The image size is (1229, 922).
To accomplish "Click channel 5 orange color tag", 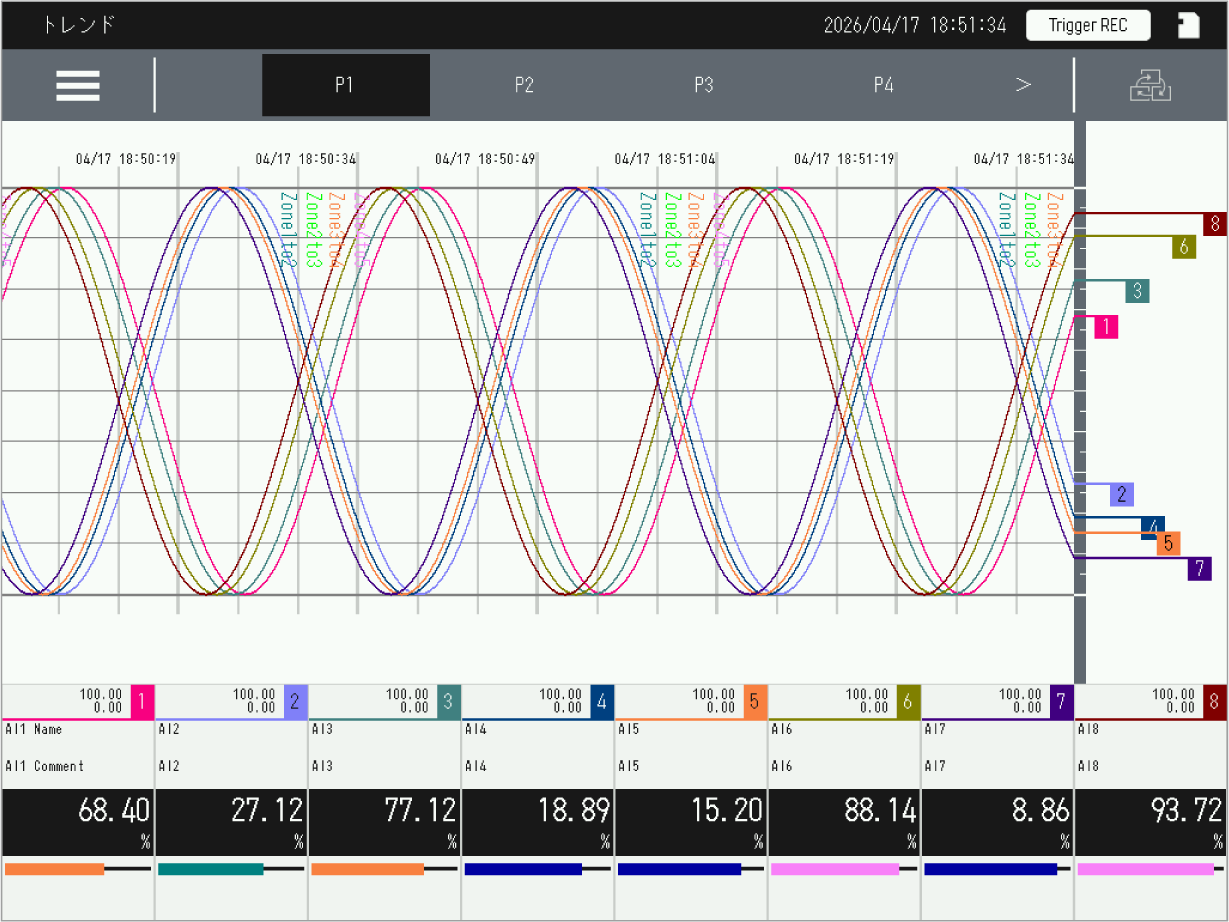I will pyautogui.click(x=755, y=702).
